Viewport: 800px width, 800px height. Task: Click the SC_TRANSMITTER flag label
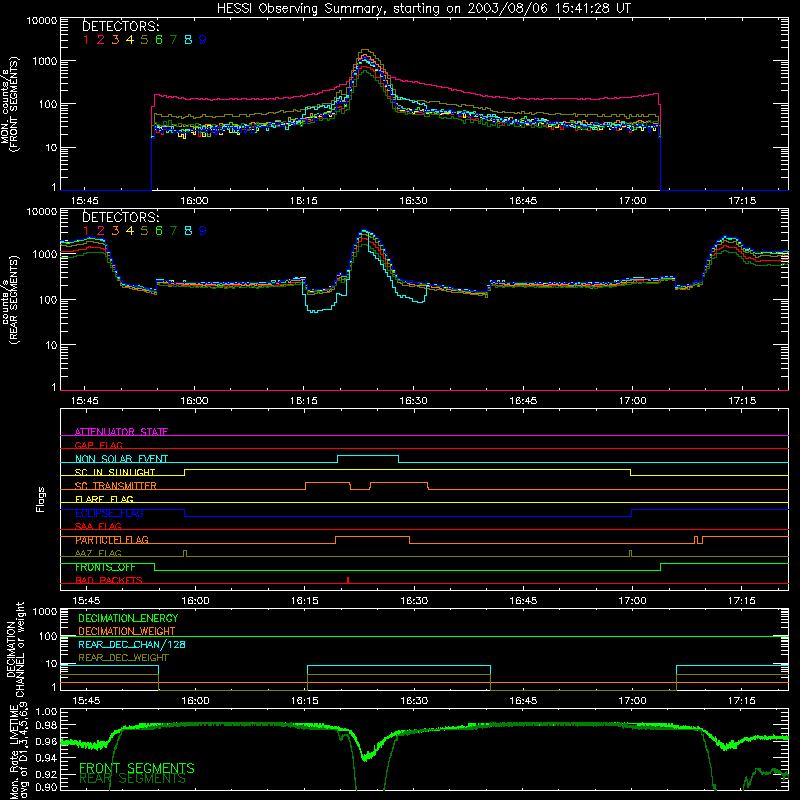(116, 485)
